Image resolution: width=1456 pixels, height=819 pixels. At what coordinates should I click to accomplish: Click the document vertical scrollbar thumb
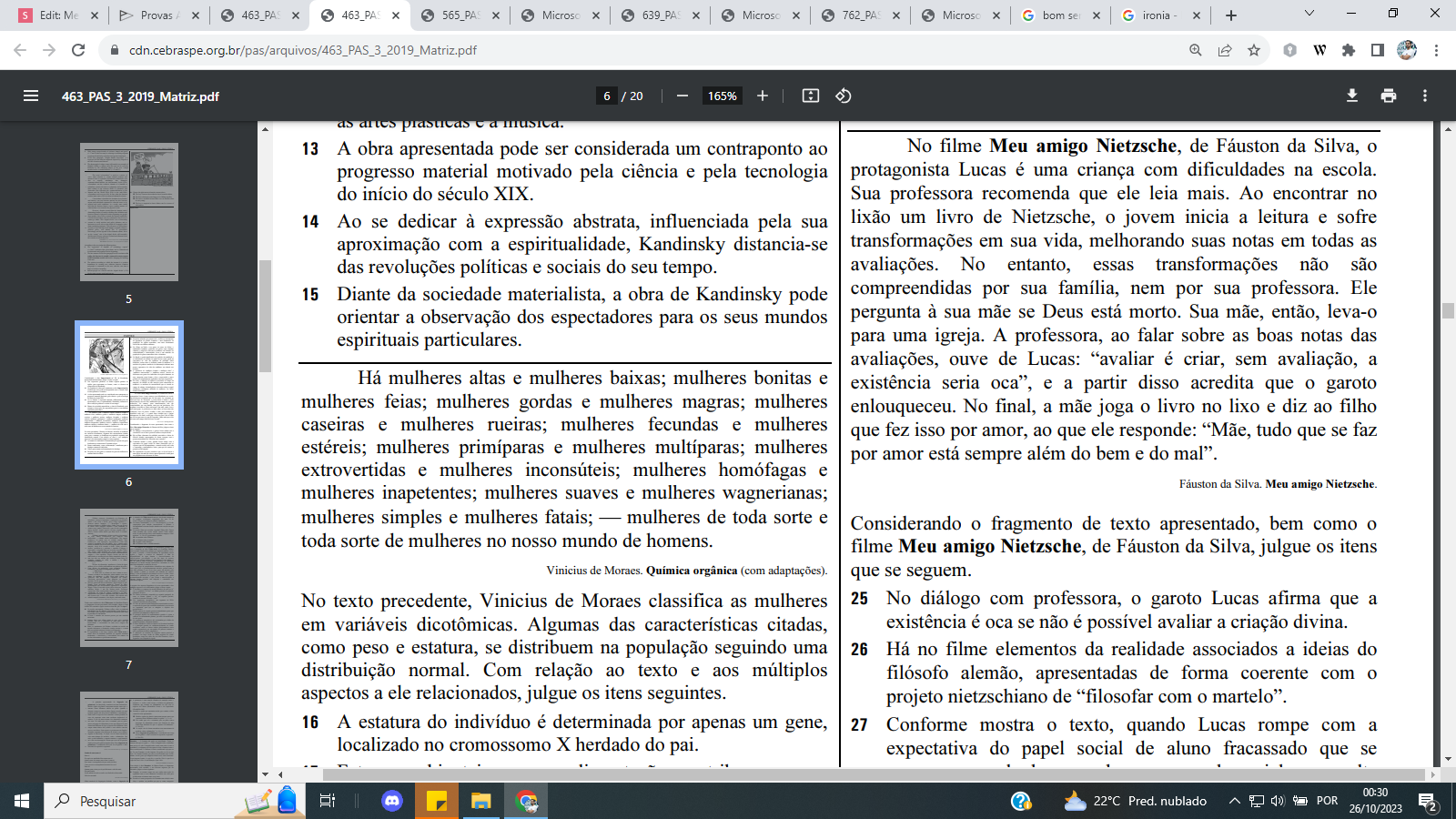point(1448,311)
